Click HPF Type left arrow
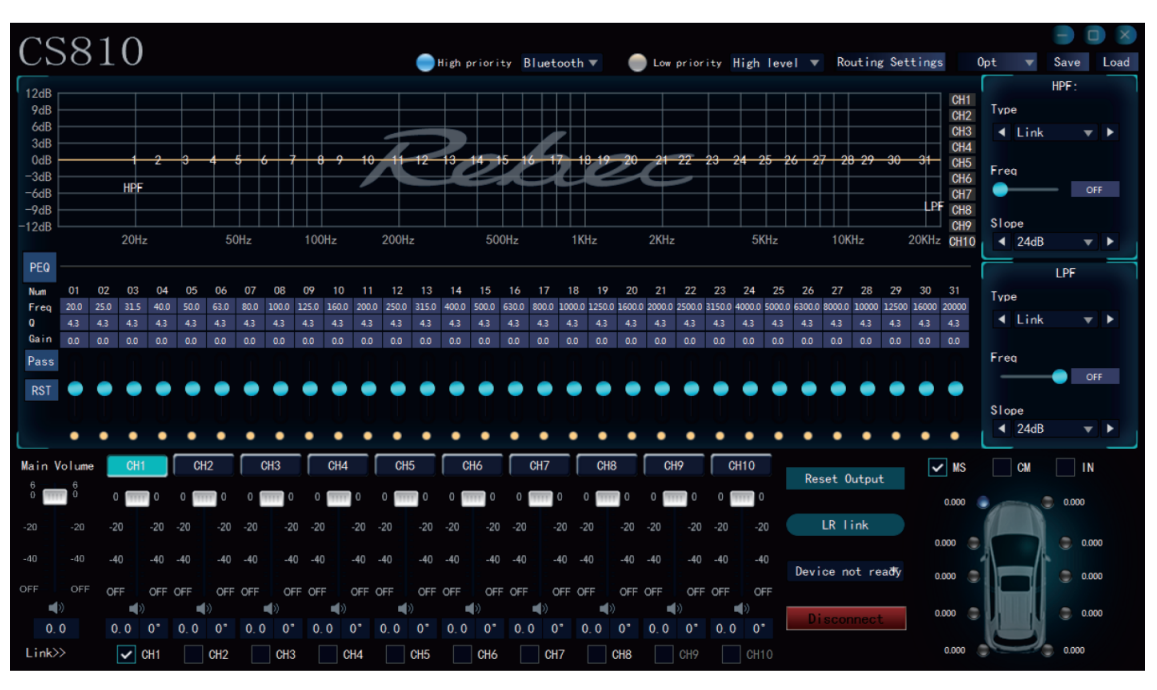 point(1002,133)
